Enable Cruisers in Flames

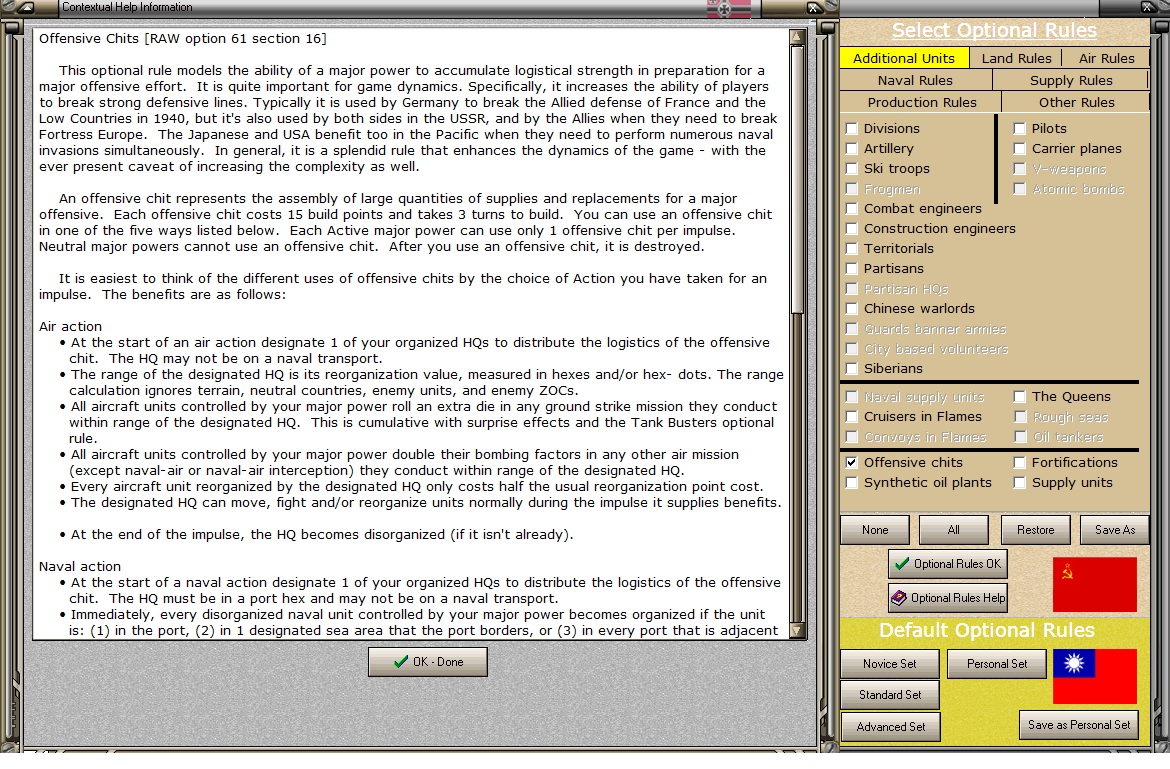coord(851,416)
